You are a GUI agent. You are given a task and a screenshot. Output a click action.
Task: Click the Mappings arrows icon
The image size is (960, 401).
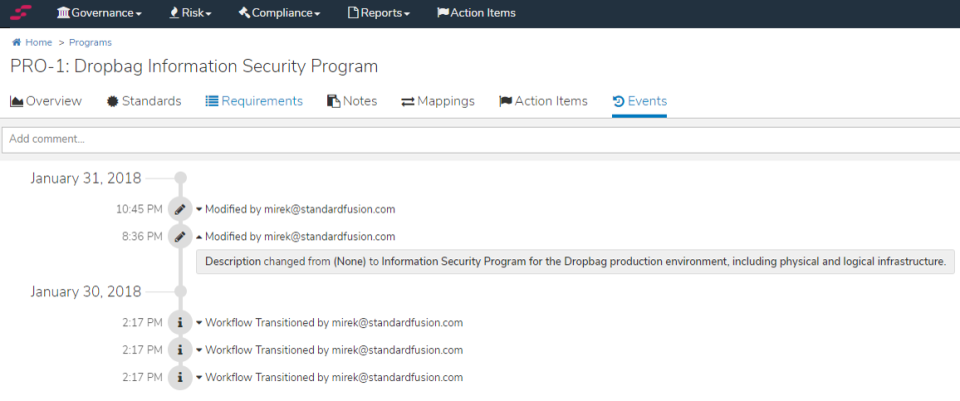pos(408,102)
